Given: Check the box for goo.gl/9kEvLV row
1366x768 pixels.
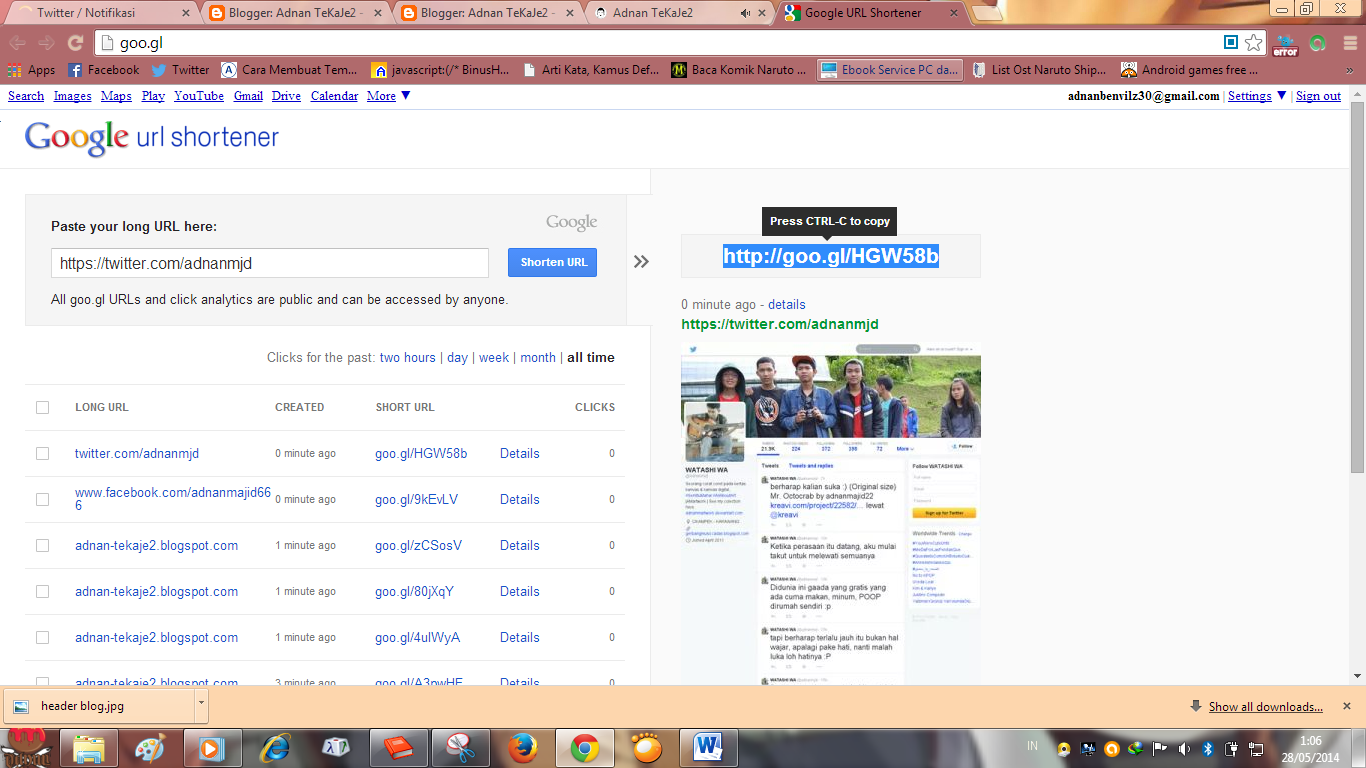Looking at the screenshot, I should (42, 499).
